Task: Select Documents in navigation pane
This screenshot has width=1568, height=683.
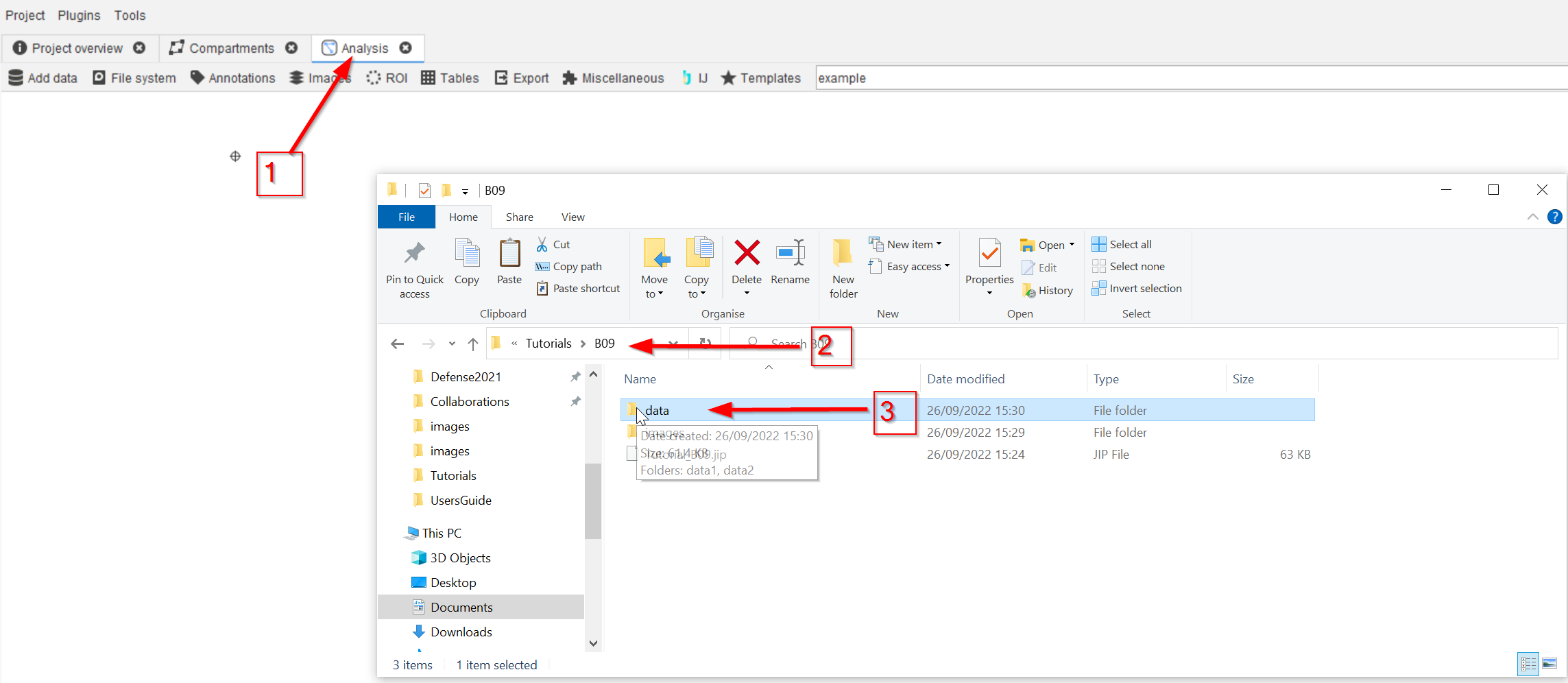Action: click(461, 608)
